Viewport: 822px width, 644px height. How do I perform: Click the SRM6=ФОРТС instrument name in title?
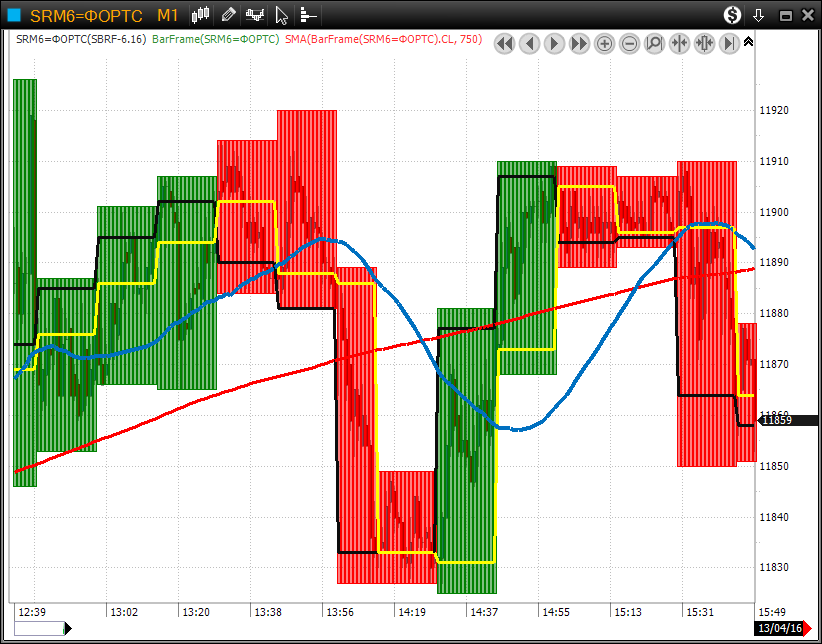tap(86, 15)
